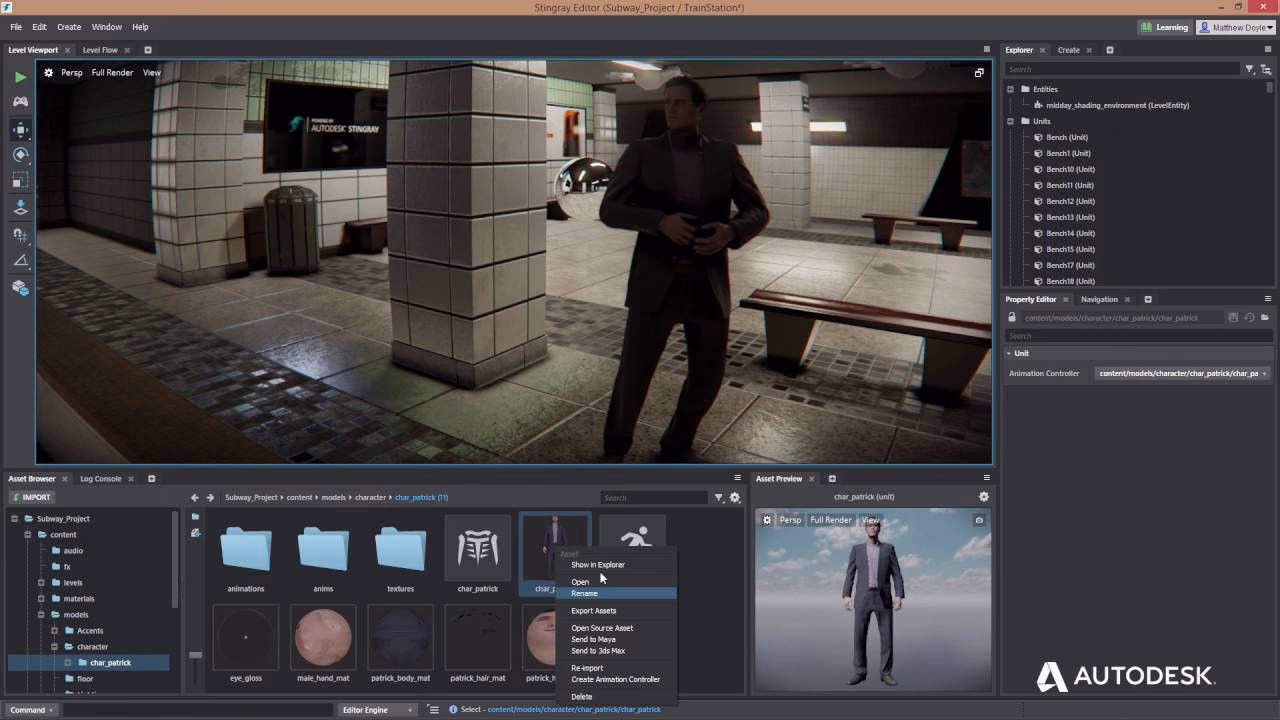Select the Move tool in left toolbar
Image resolution: width=1280 pixels, height=720 pixels.
(20, 129)
